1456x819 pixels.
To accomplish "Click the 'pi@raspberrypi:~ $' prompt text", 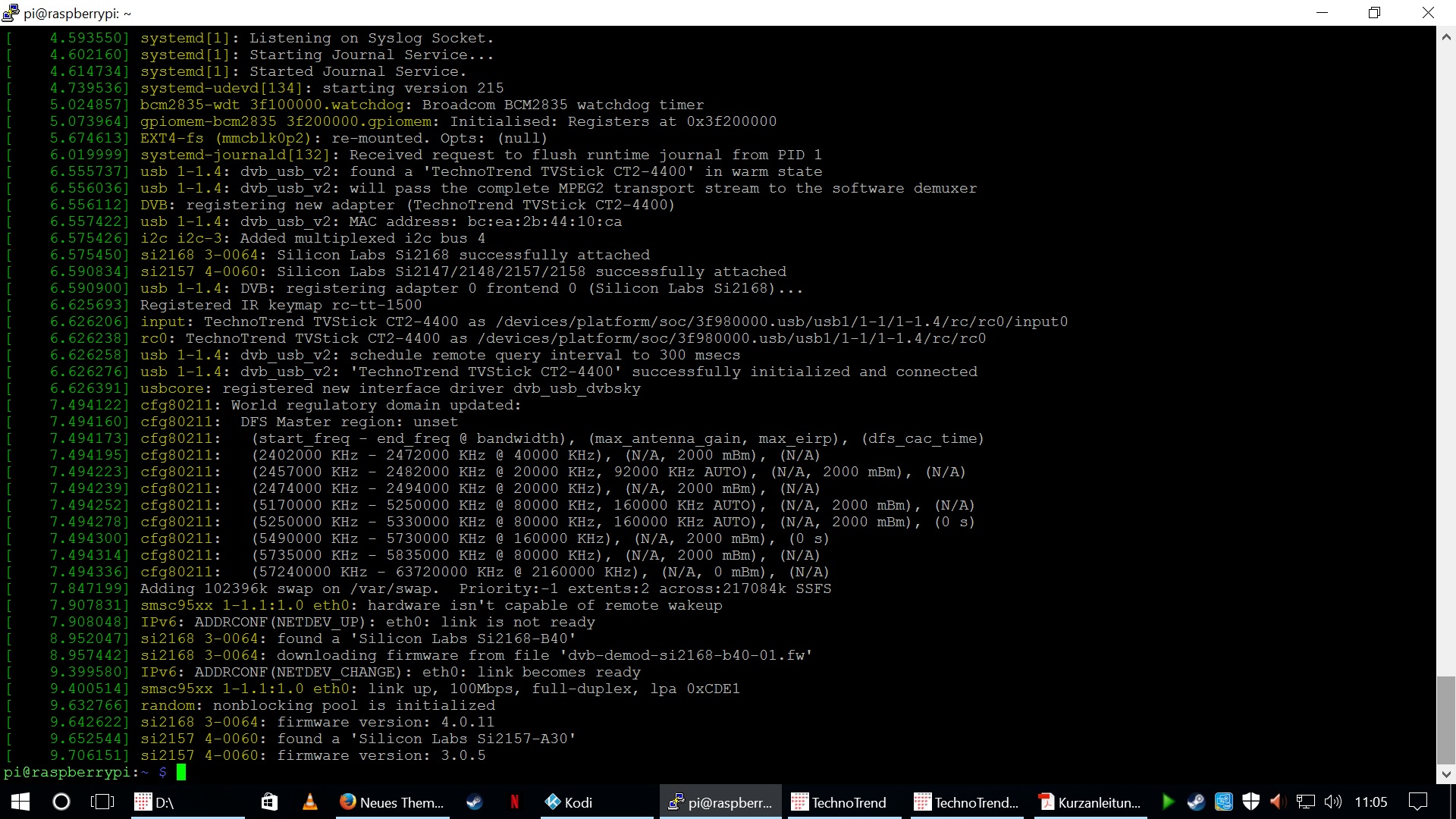I will 85,772.
